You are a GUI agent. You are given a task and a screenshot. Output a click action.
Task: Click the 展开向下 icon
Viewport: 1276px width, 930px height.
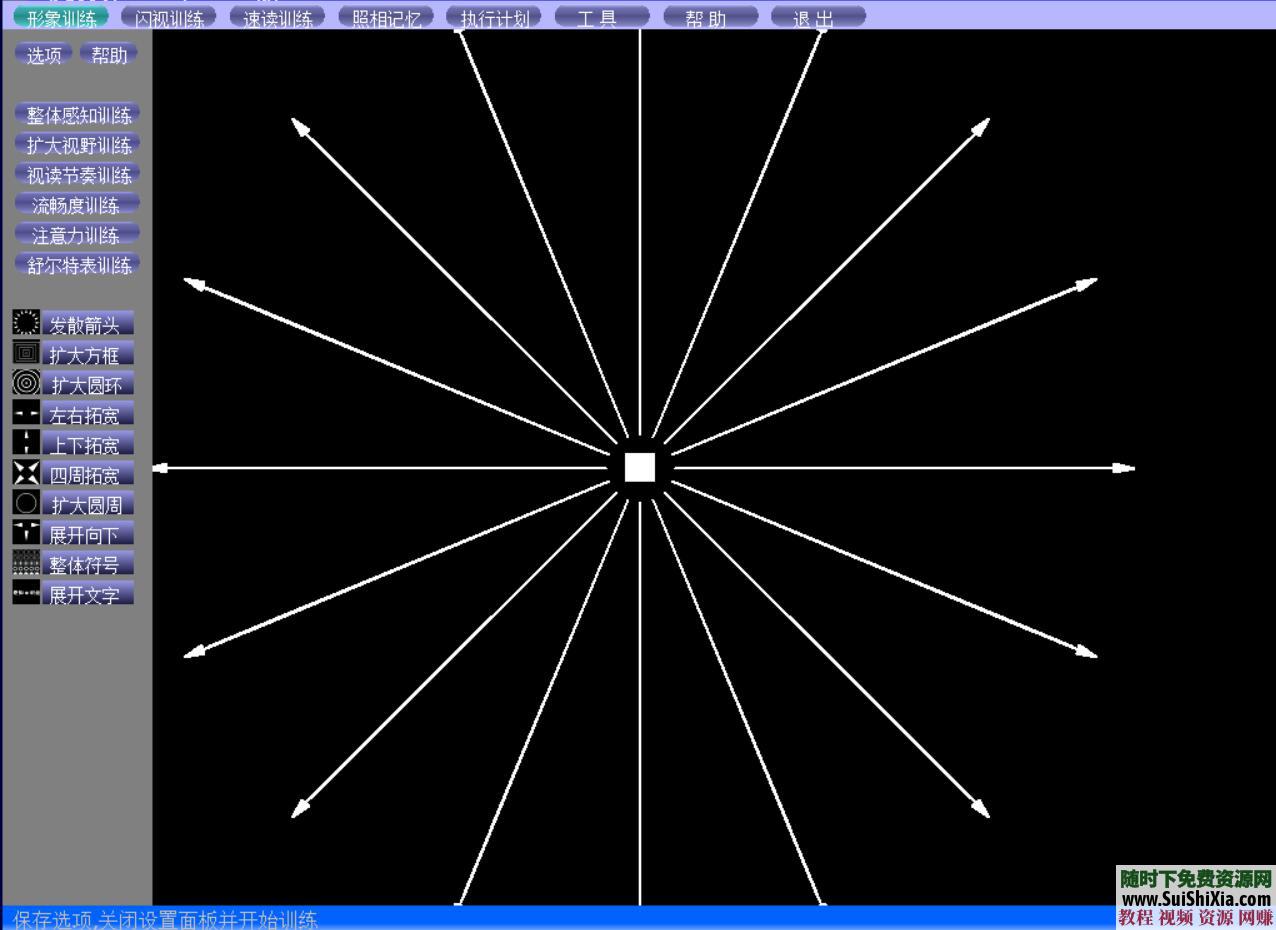pyautogui.click(x=26, y=532)
